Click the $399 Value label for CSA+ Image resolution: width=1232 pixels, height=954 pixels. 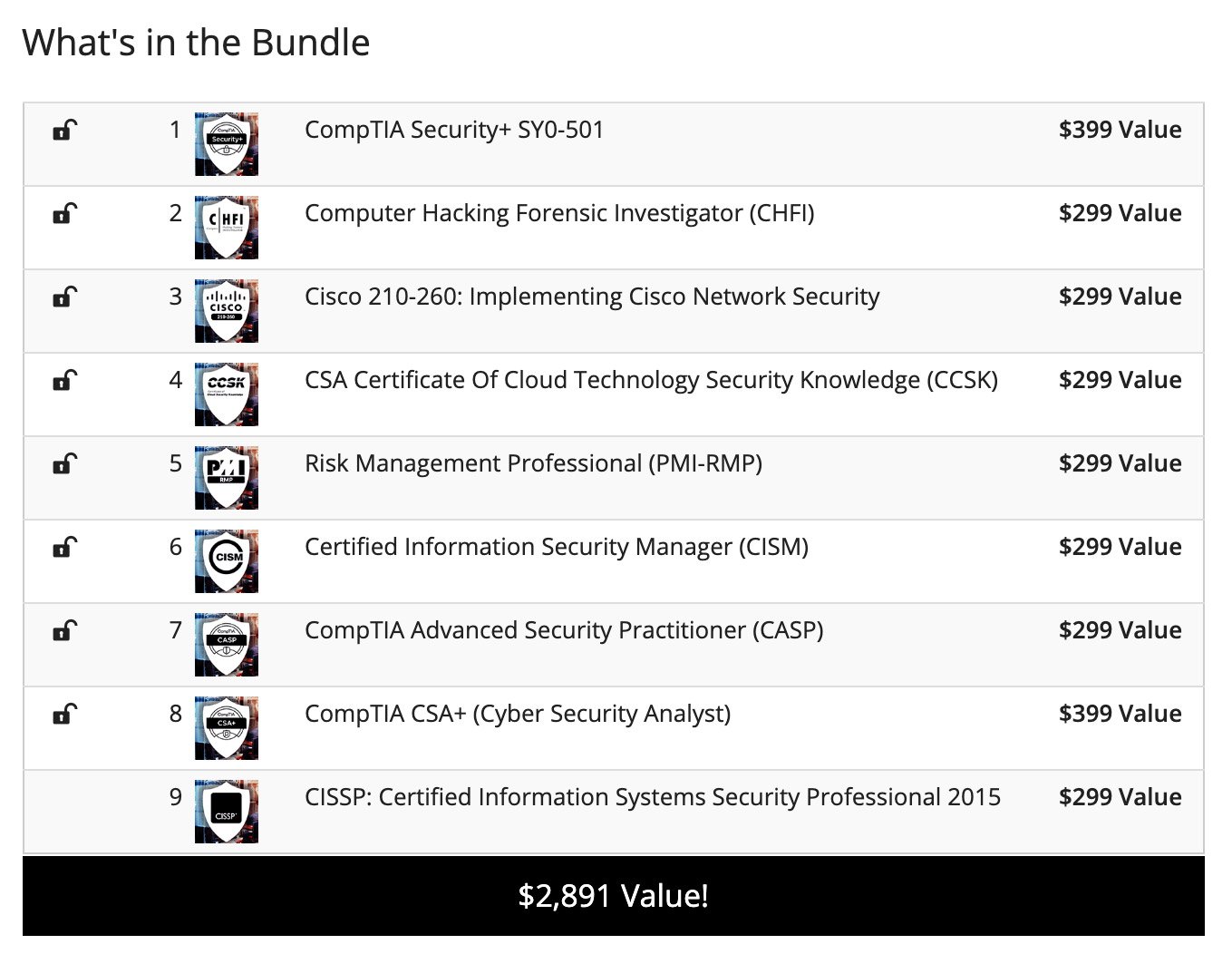click(1120, 714)
